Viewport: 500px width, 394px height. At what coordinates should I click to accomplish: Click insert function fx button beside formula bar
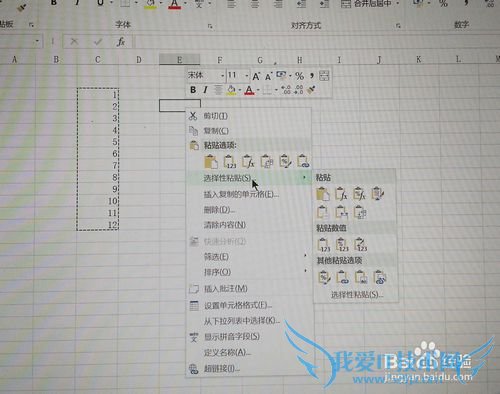tap(121, 42)
